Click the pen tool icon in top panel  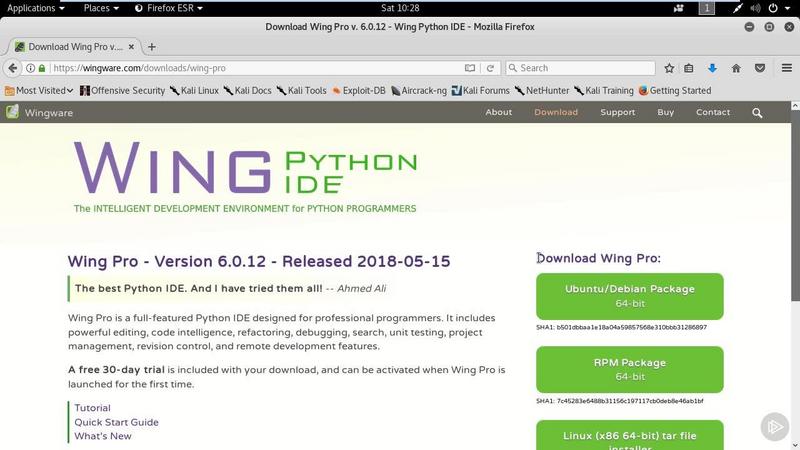[738, 8]
